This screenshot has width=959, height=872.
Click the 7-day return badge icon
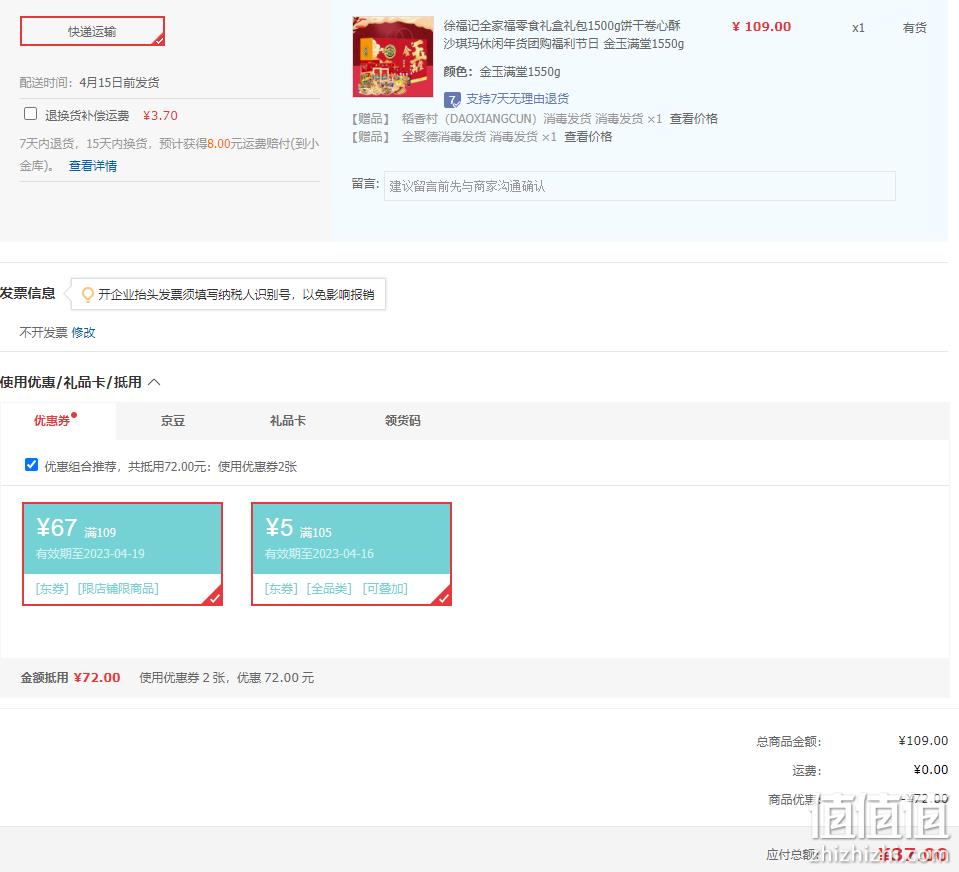[x=452, y=99]
